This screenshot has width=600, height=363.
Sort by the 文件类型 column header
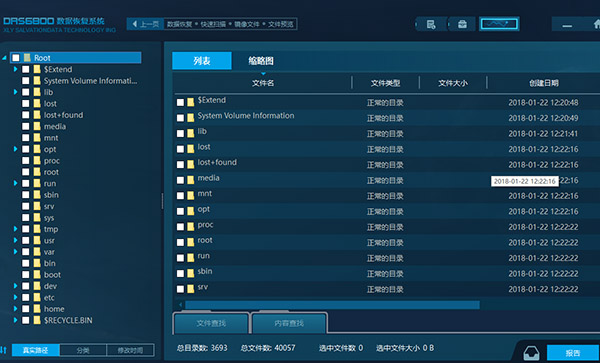385,83
